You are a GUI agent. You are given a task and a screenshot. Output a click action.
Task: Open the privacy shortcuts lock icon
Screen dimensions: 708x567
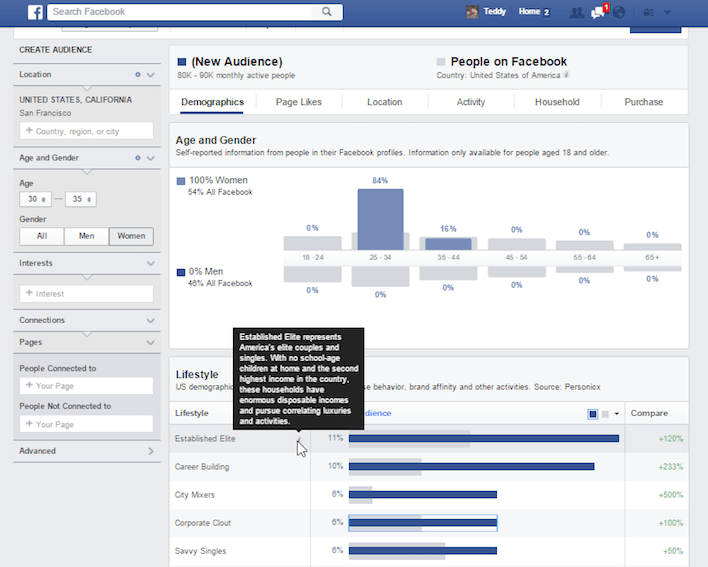click(x=648, y=13)
